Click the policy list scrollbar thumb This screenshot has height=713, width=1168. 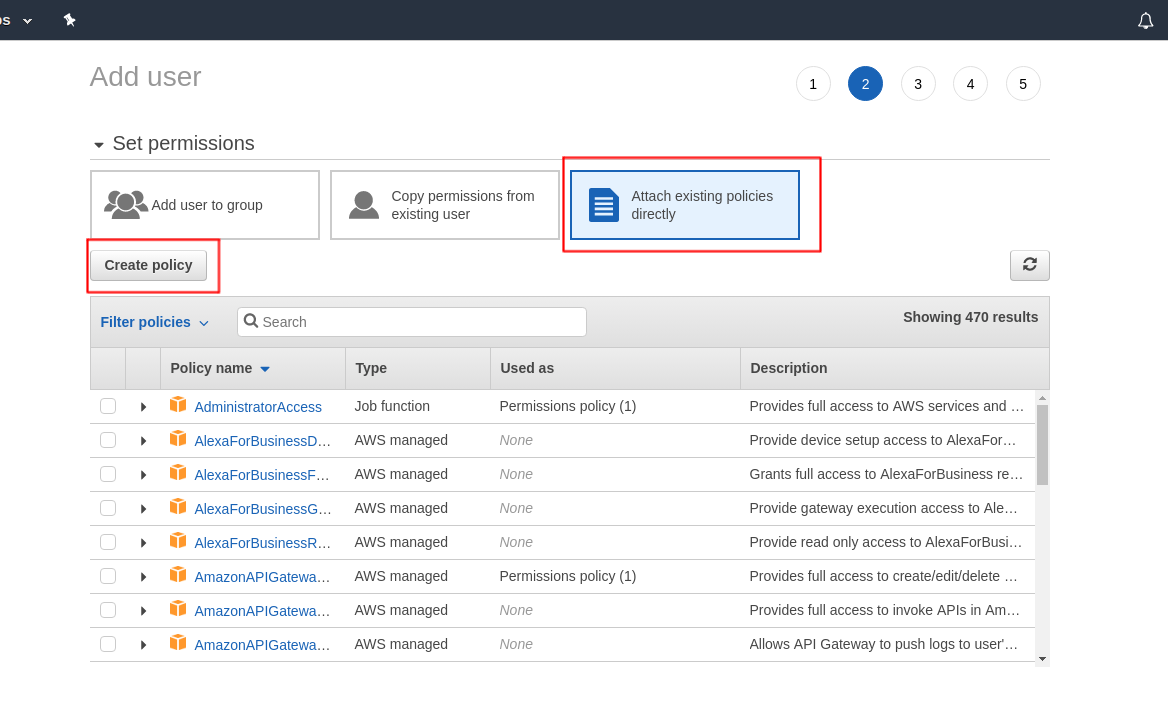pos(1042,444)
